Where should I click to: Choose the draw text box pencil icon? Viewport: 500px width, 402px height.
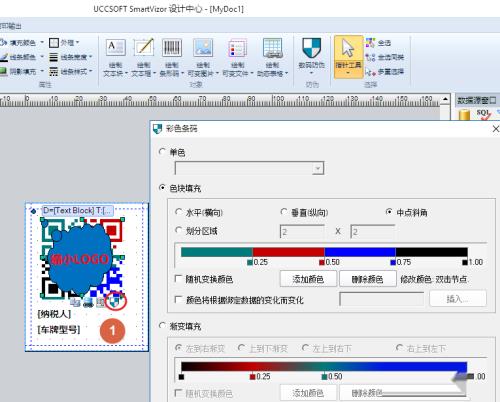point(144,48)
